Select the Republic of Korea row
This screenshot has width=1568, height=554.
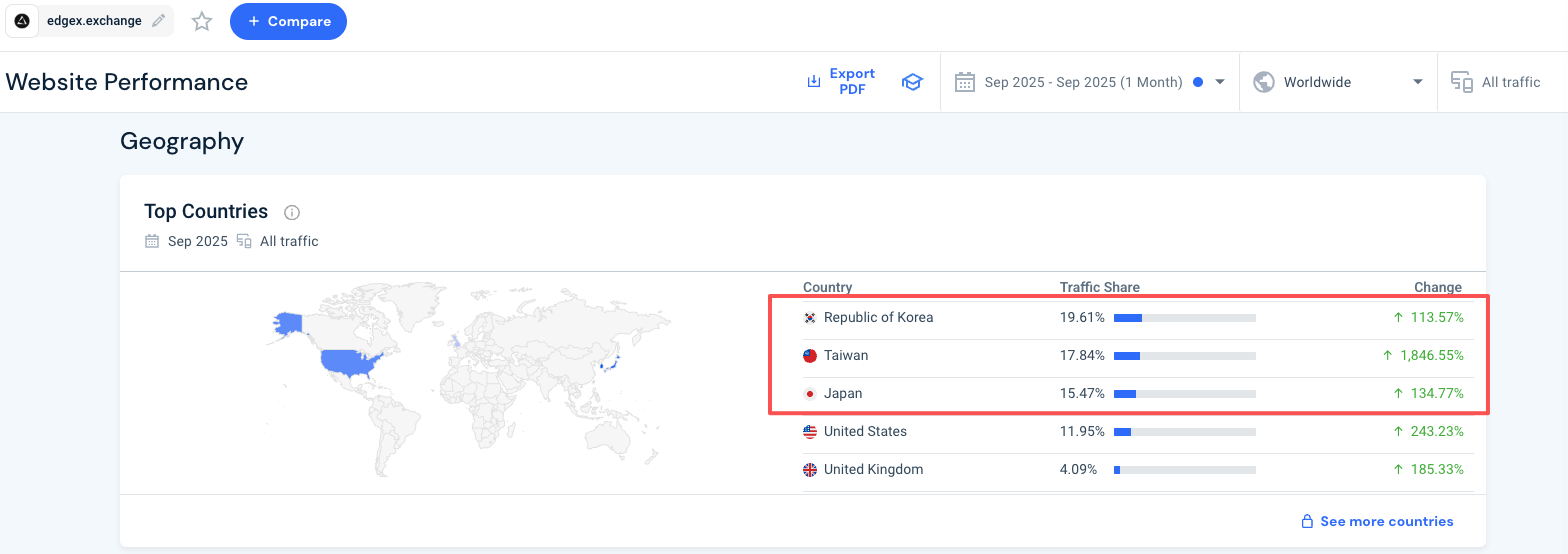[878, 317]
